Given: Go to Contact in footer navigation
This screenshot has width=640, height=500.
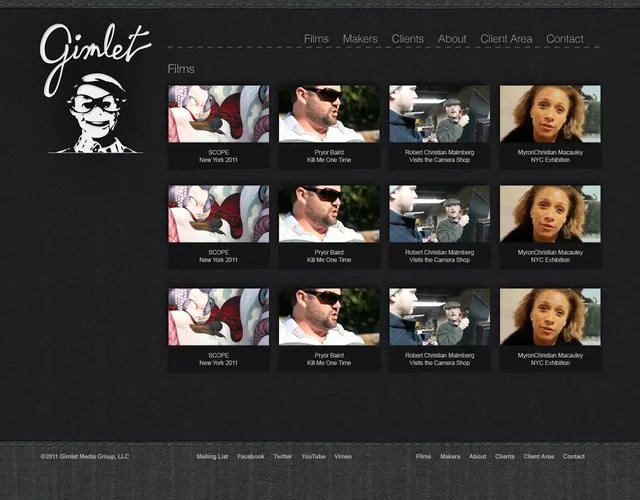Looking at the screenshot, I should [x=574, y=456].
